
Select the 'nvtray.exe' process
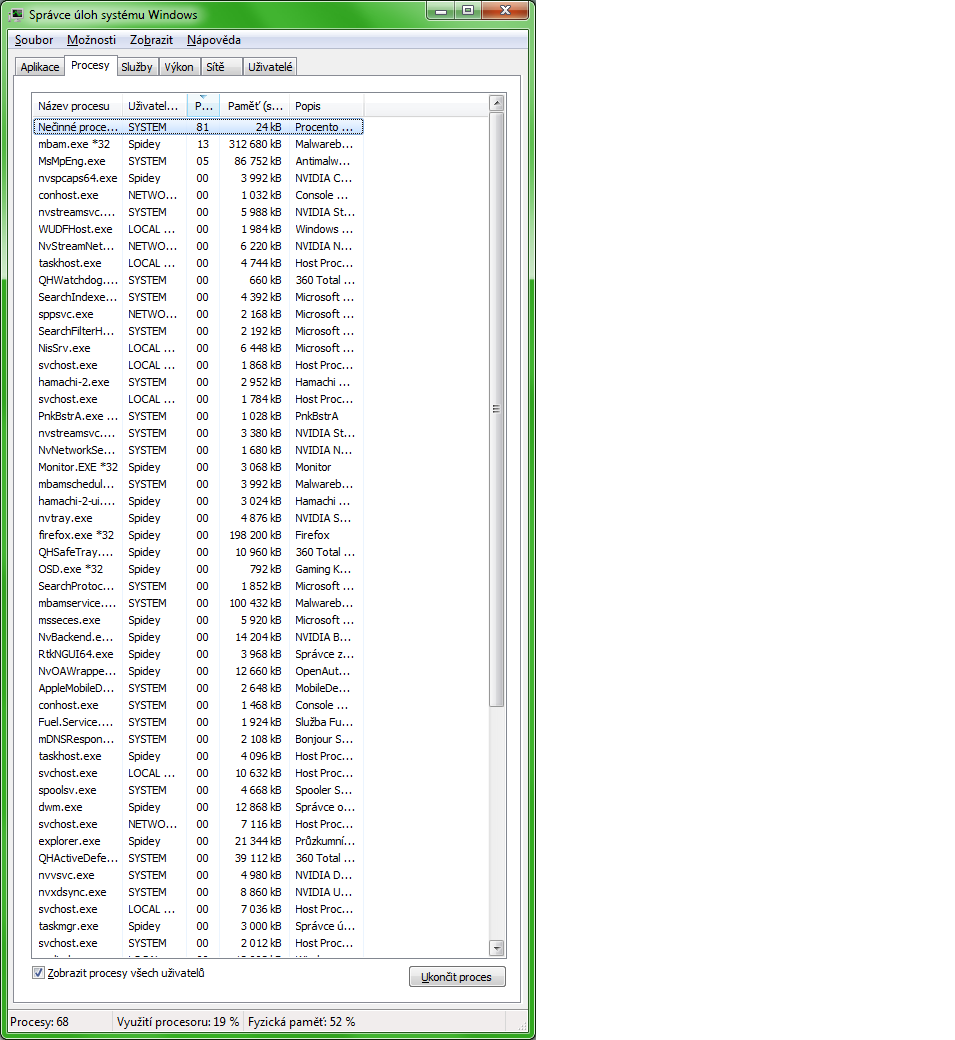tap(198, 518)
